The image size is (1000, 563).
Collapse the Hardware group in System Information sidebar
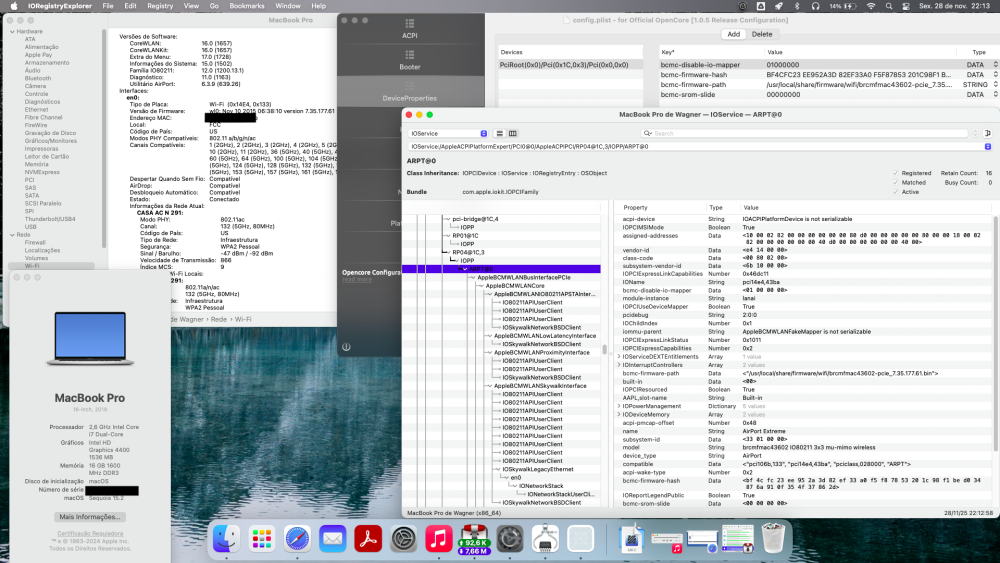click(13, 31)
